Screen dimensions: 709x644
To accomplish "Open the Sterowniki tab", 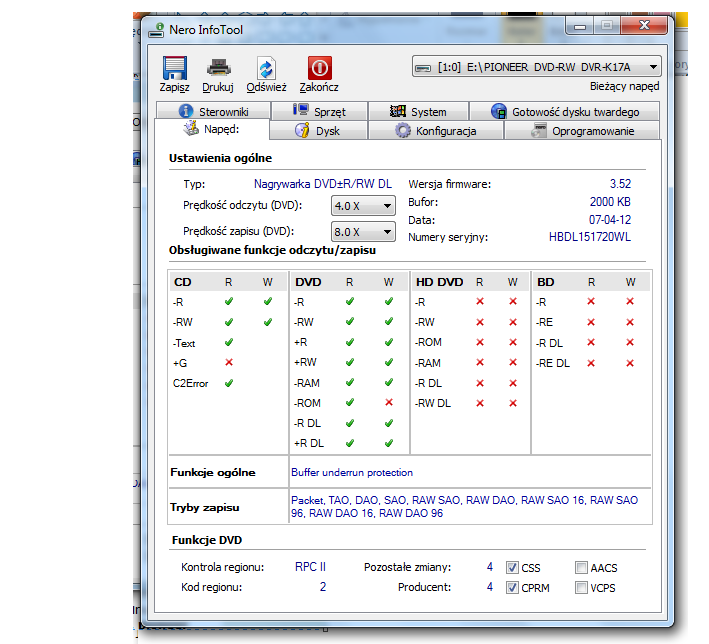I will [x=213, y=111].
